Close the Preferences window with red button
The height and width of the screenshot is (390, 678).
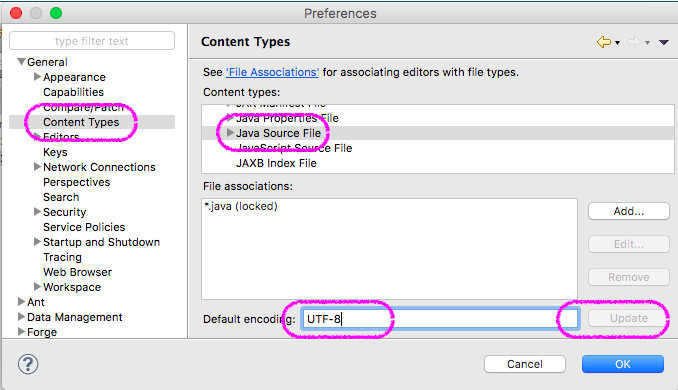click(x=16, y=13)
